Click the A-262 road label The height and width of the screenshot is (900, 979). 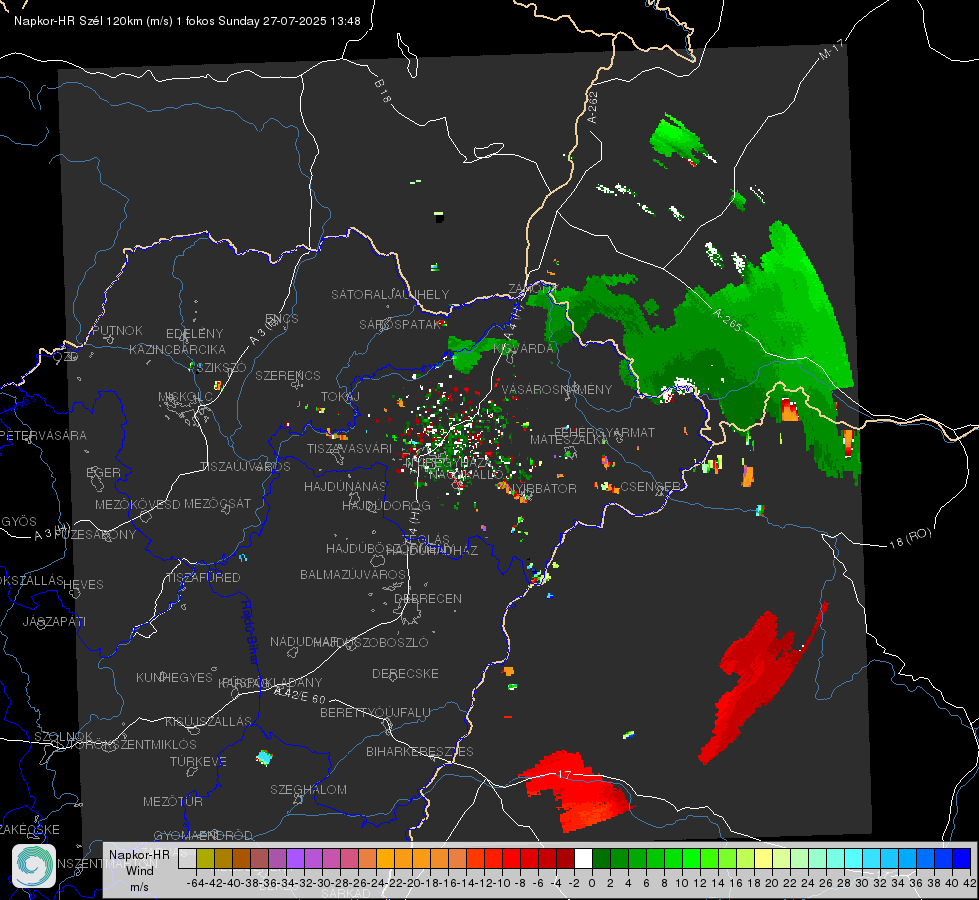coord(593,107)
